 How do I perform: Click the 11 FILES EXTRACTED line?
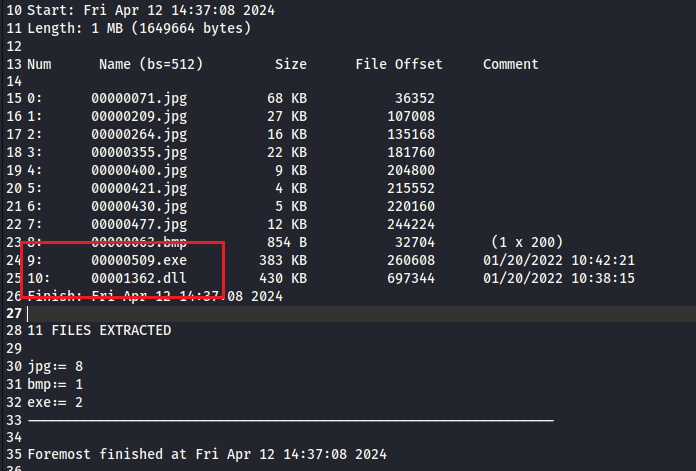[x=99, y=330]
